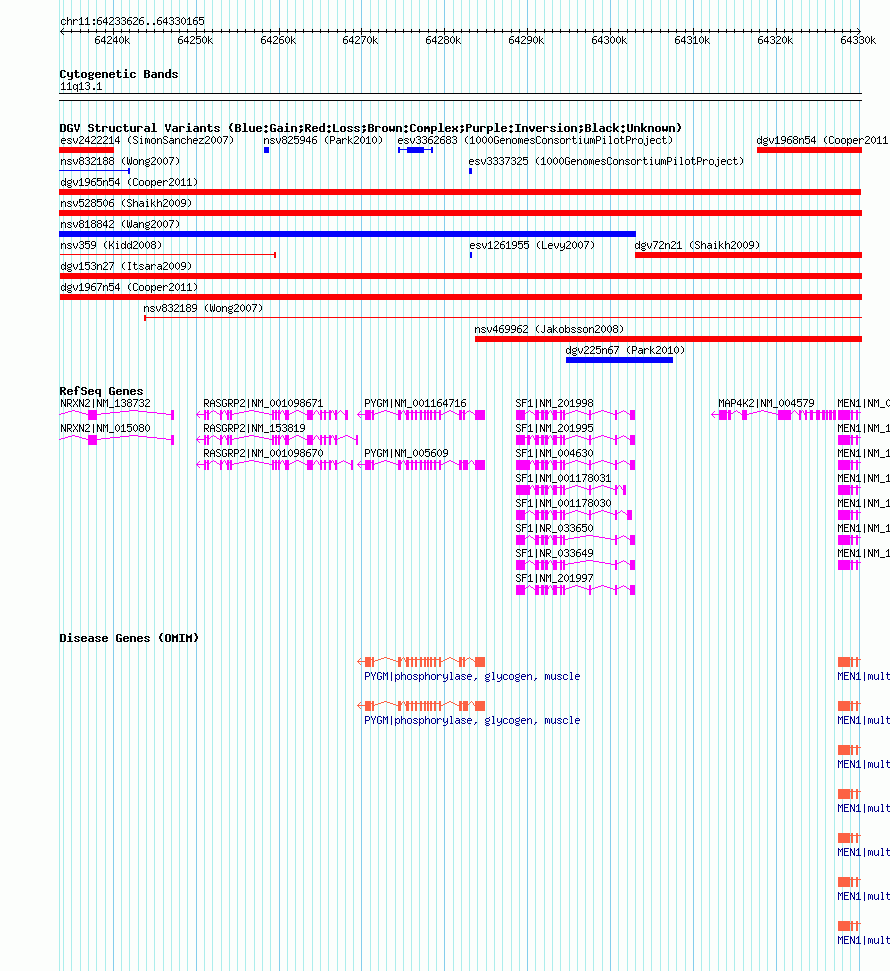The image size is (890, 971).
Task: Click the dgv1967n54 (Cooper2011) variant label
Action: click(129, 288)
